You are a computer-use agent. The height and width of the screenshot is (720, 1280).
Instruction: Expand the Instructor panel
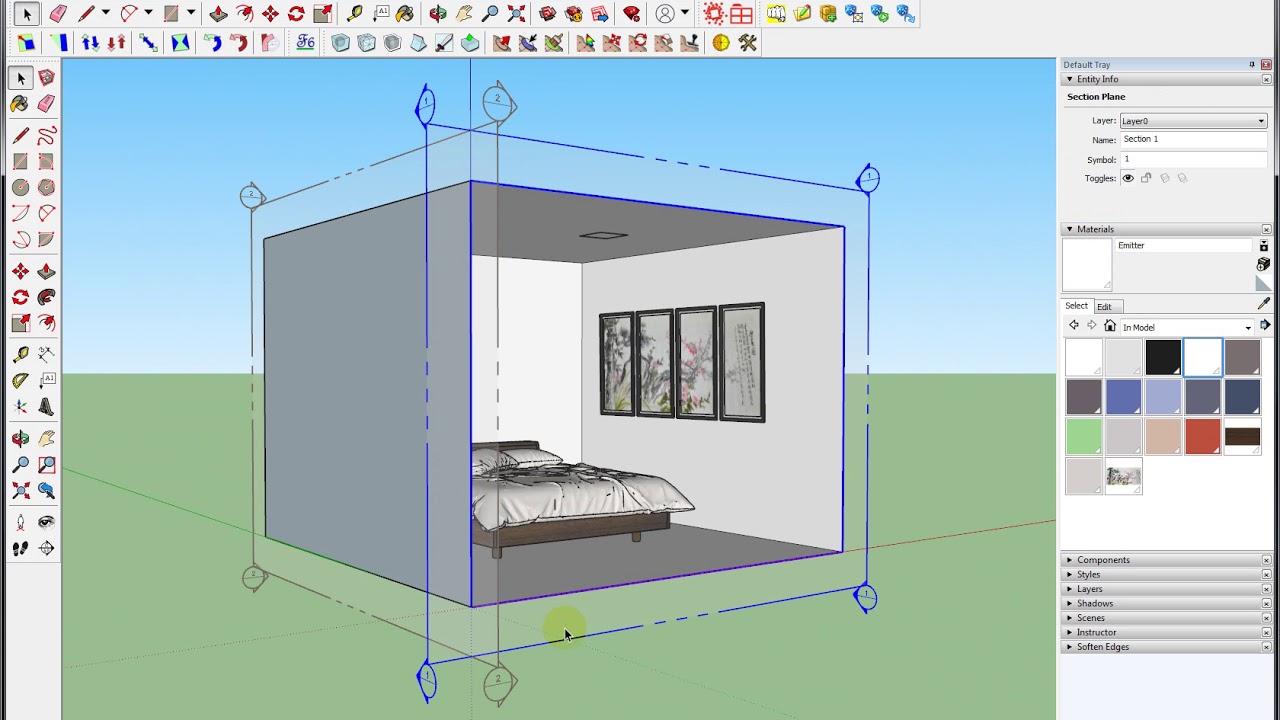click(1069, 633)
